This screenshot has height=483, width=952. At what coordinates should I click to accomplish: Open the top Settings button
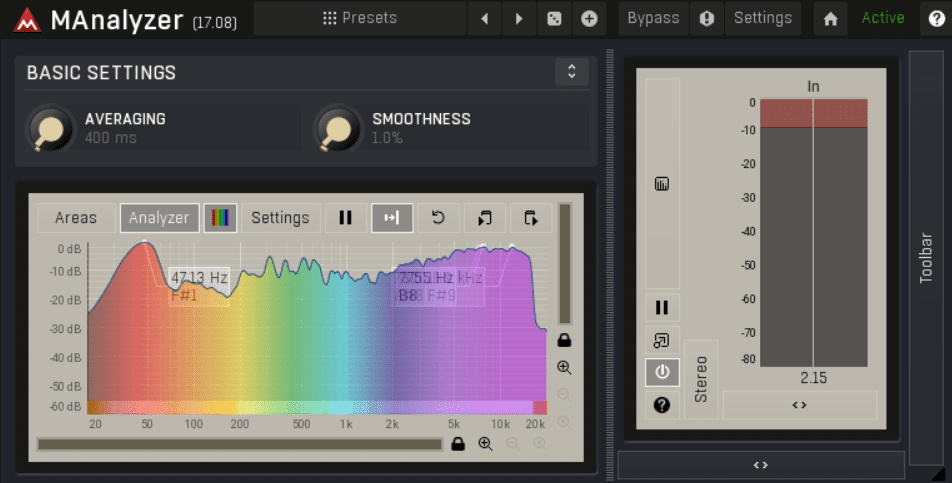763,19
